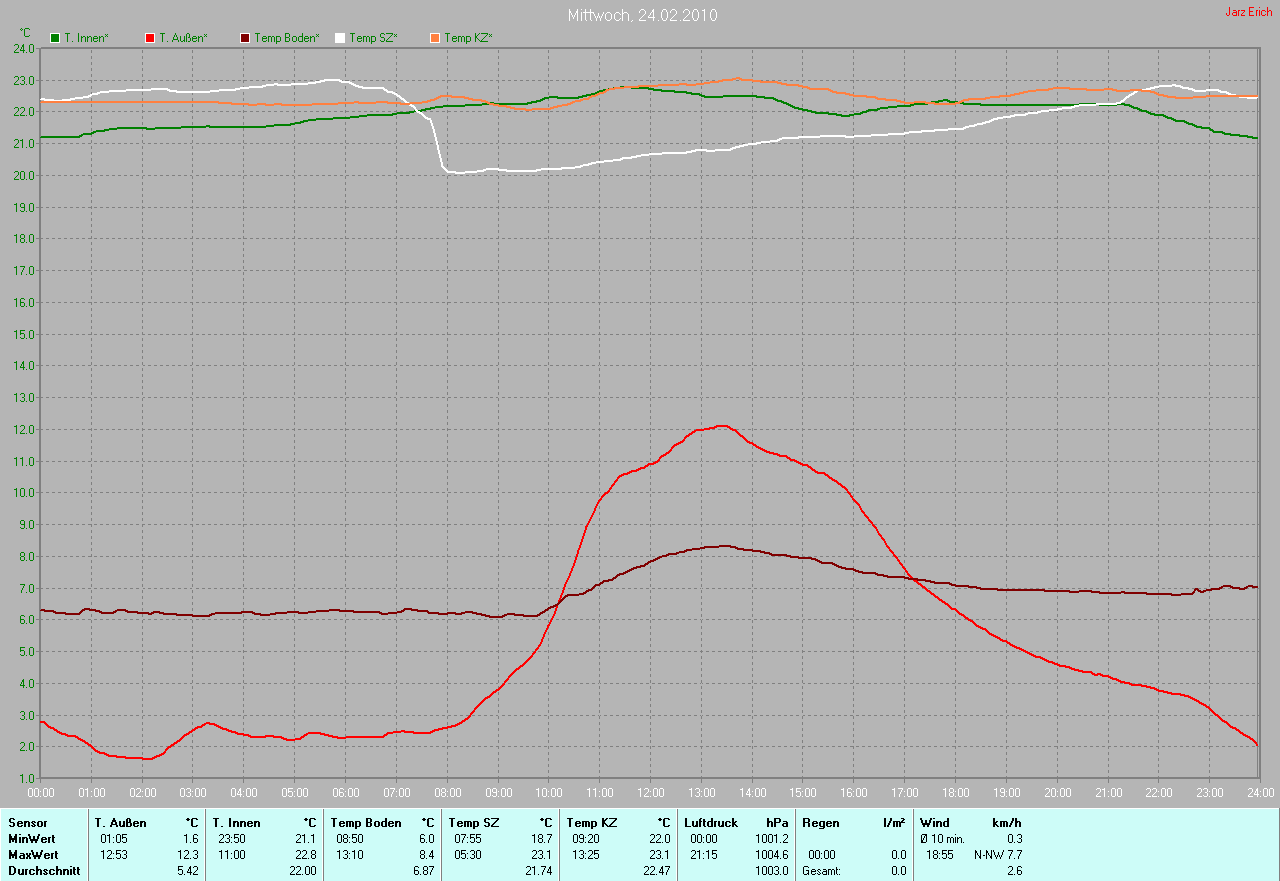Viewport: 1280px width, 881px height.
Task: Click the Luftdruck average 1003.0
Action: [x=771, y=871]
